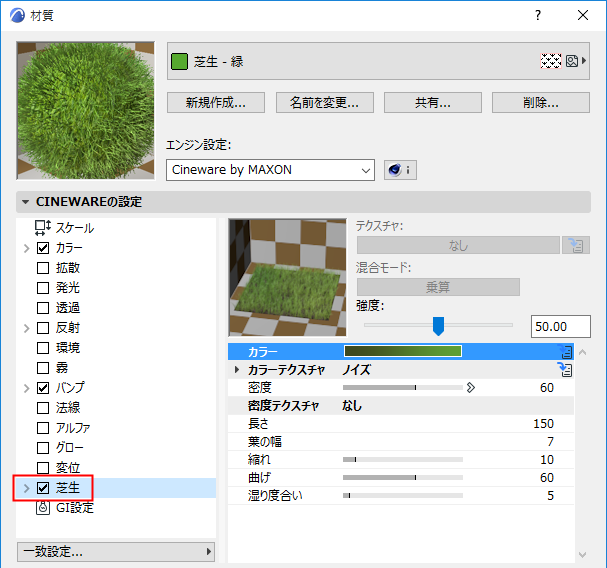Uncheck the バンプ channel checkbox

pos(43,388)
